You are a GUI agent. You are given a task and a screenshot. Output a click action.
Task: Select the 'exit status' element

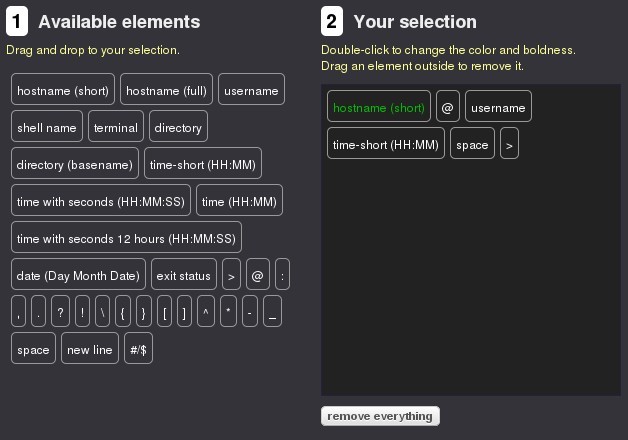(184, 275)
